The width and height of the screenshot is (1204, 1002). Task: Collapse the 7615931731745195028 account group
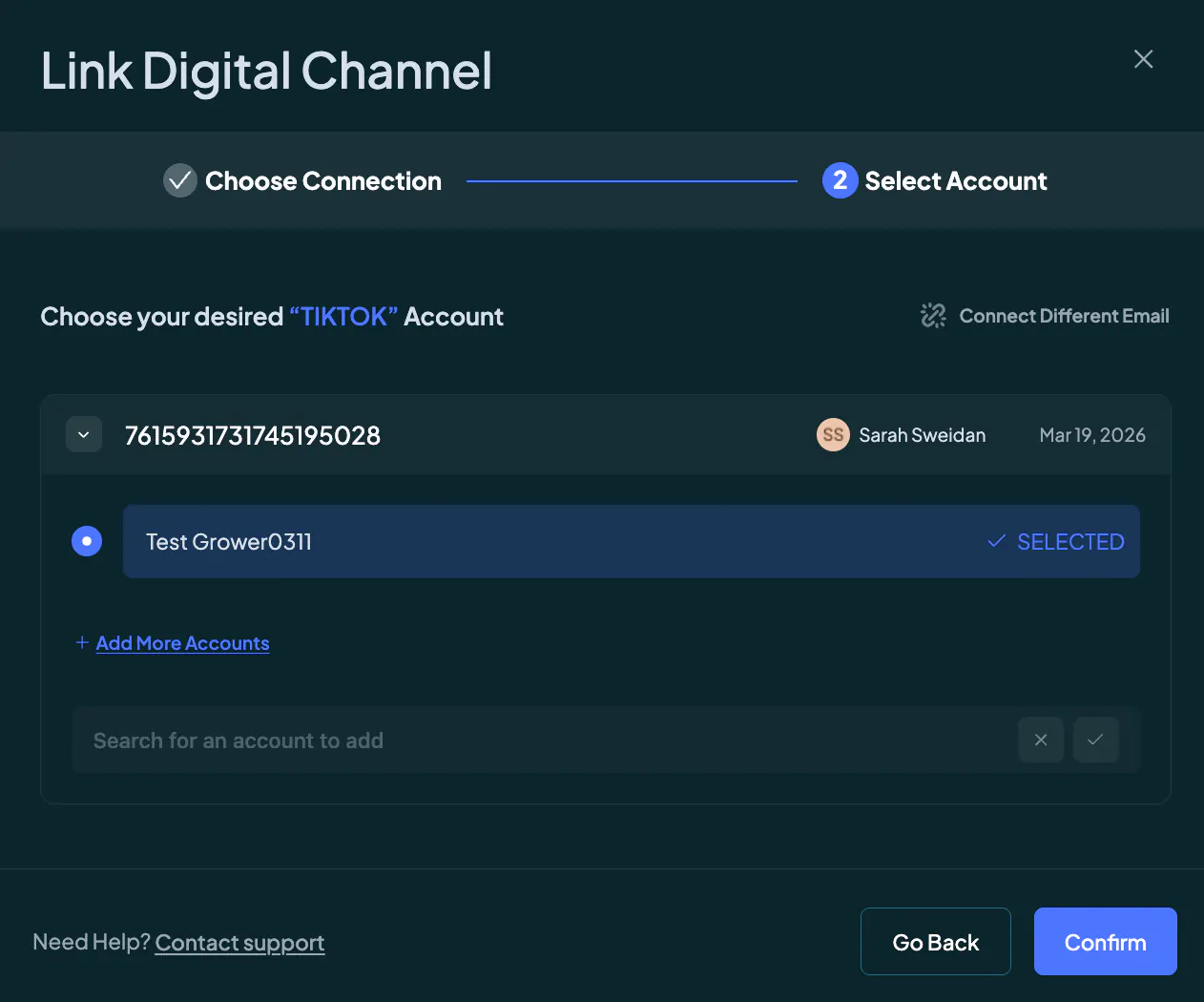[84, 435]
